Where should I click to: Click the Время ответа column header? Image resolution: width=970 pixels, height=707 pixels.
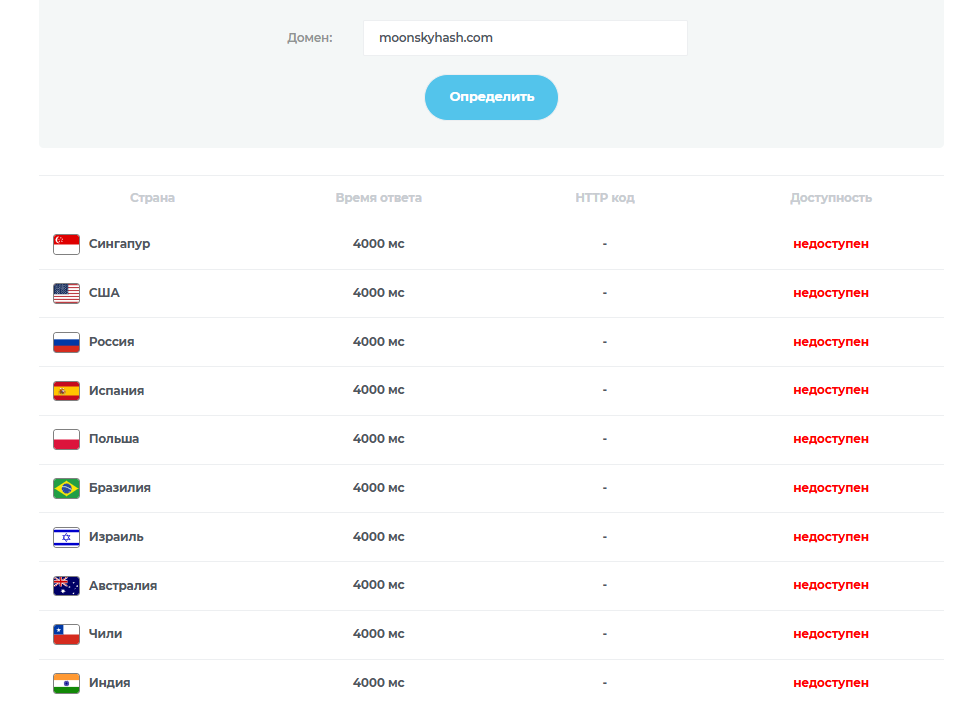(x=378, y=198)
